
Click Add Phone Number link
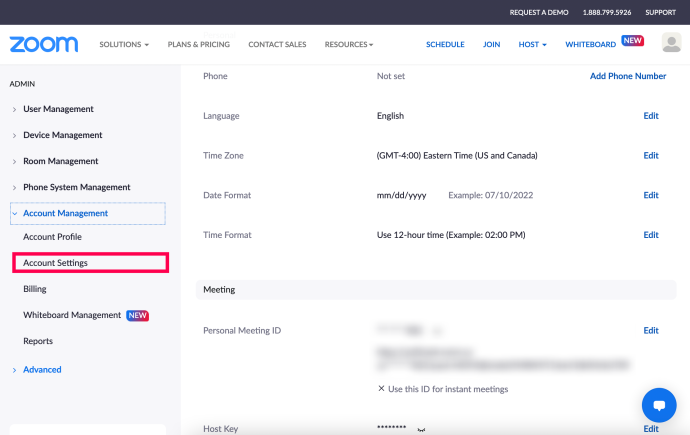click(628, 76)
